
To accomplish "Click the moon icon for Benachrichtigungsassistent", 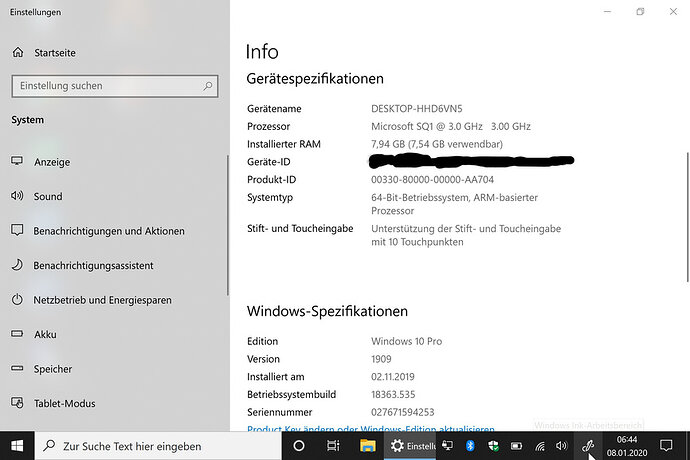I will point(17,265).
